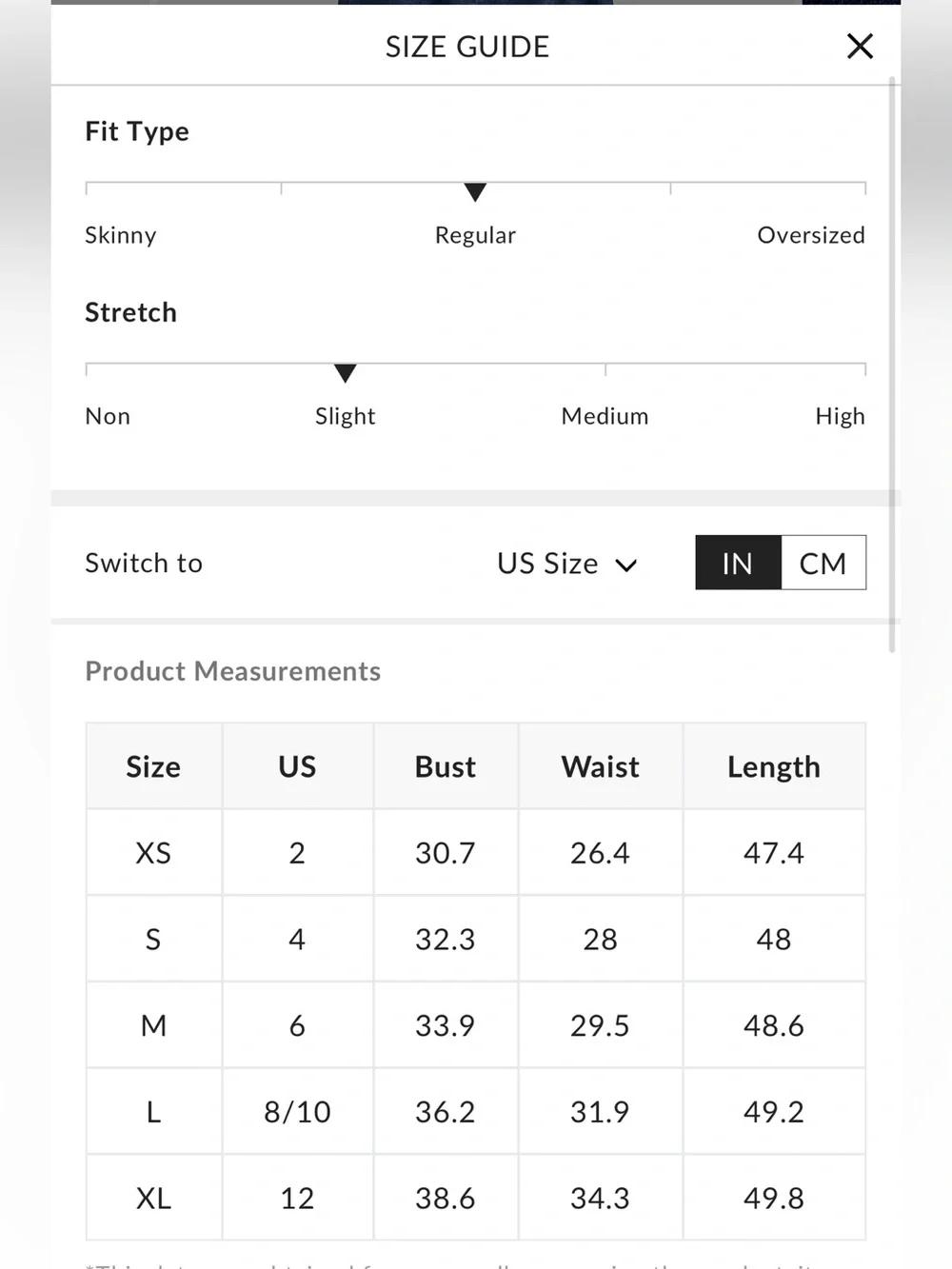Click the Medium stretch label
This screenshot has width=952, height=1269.
(x=605, y=416)
